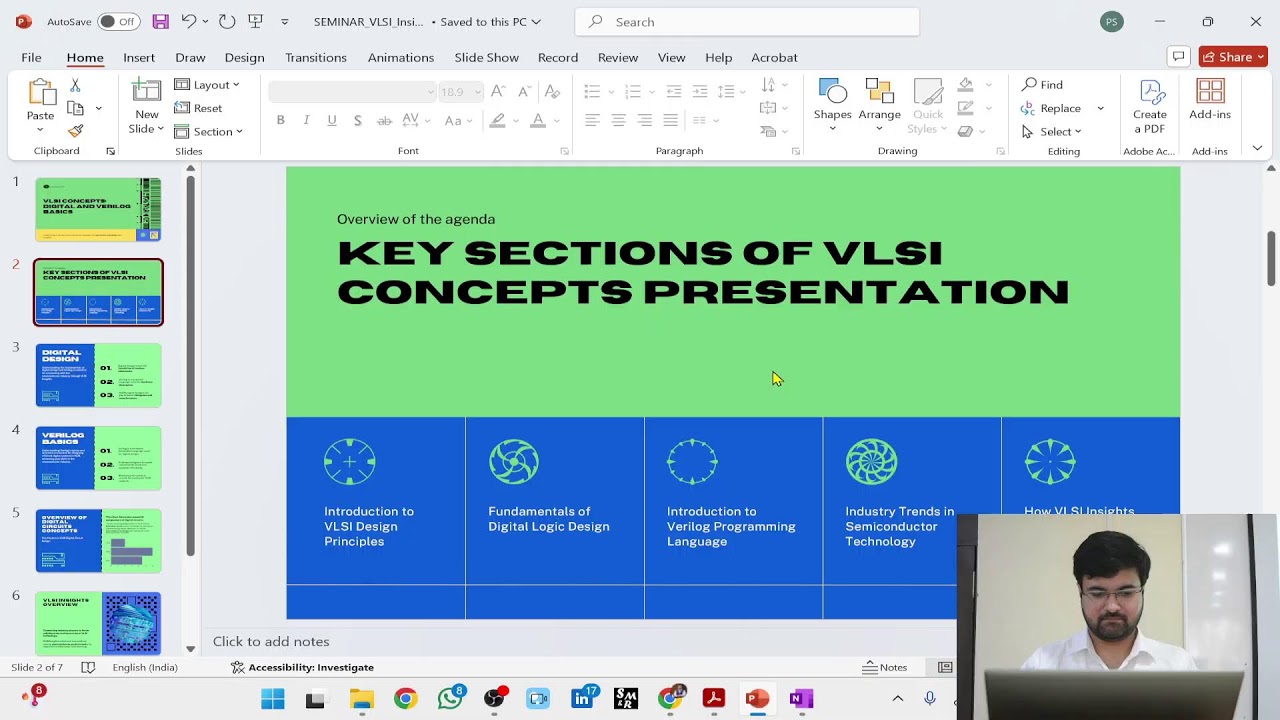Click the Redo arrow in title bar
This screenshot has height=720, width=1280.
pos(227,21)
